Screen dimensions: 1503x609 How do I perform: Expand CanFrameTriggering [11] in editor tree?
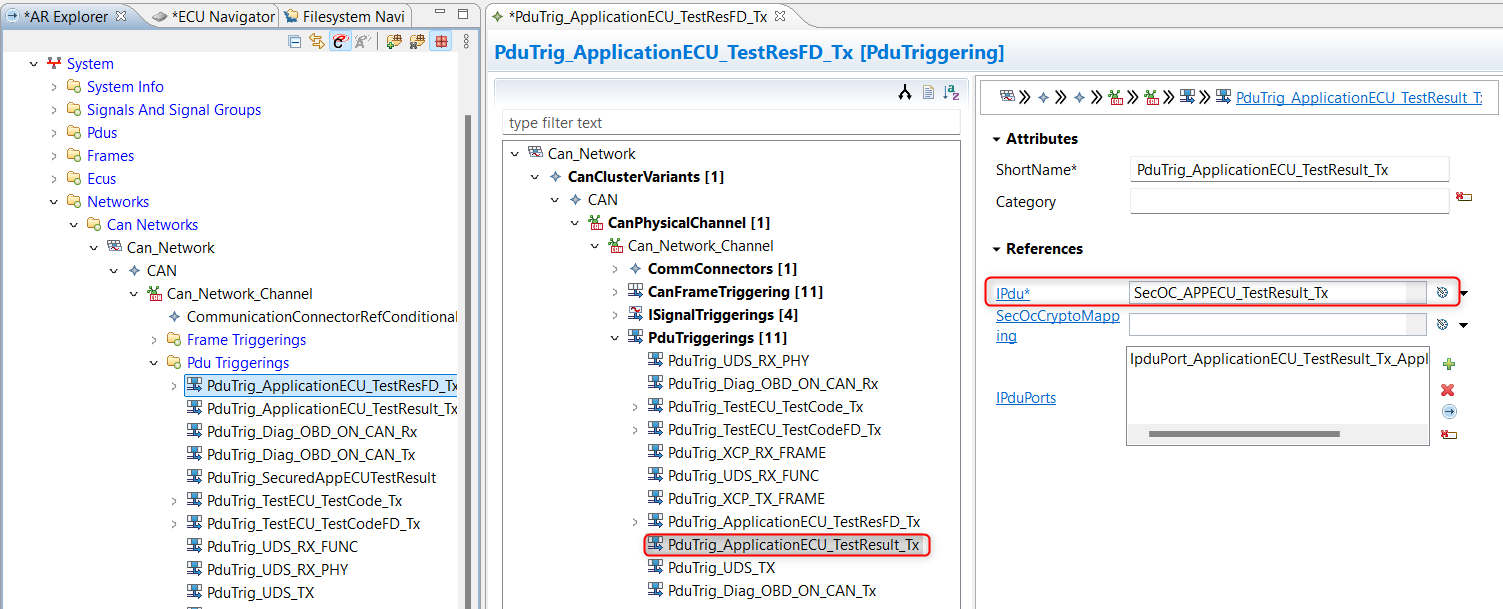tap(616, 292)
